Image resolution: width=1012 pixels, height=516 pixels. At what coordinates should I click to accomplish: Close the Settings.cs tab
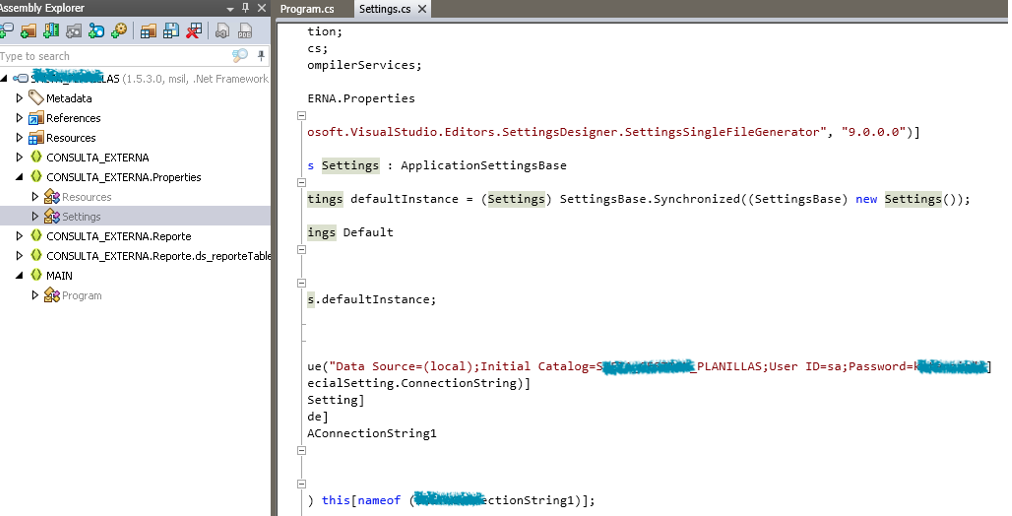pos(422,9)
